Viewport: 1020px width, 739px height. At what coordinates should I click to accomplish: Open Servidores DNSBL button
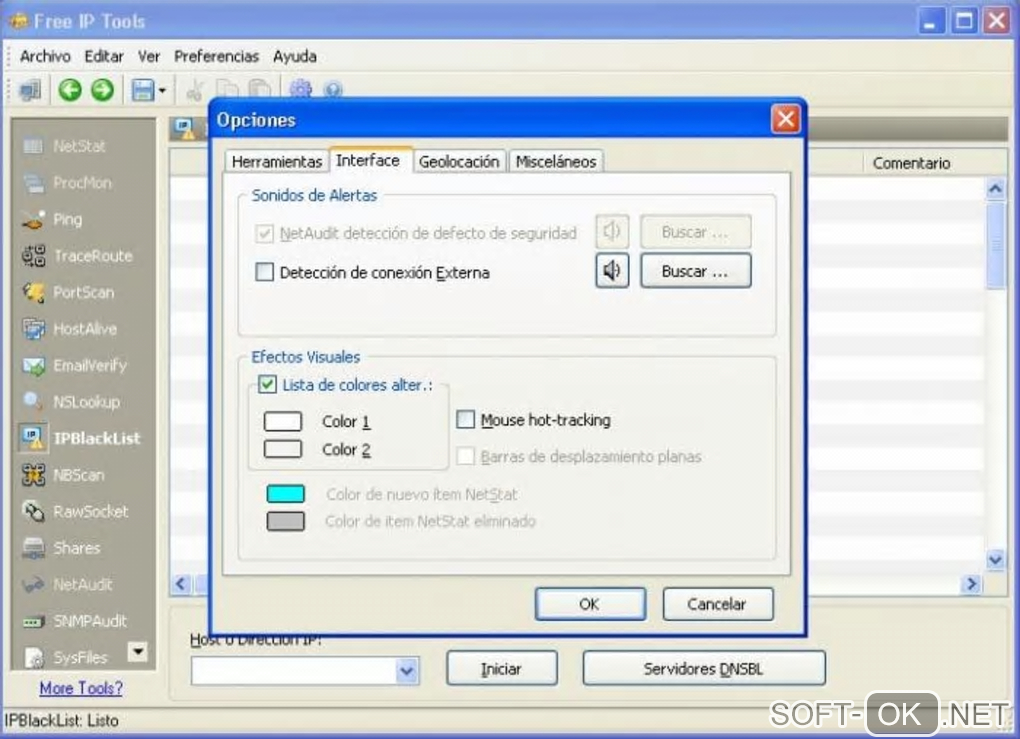point(704,668)
